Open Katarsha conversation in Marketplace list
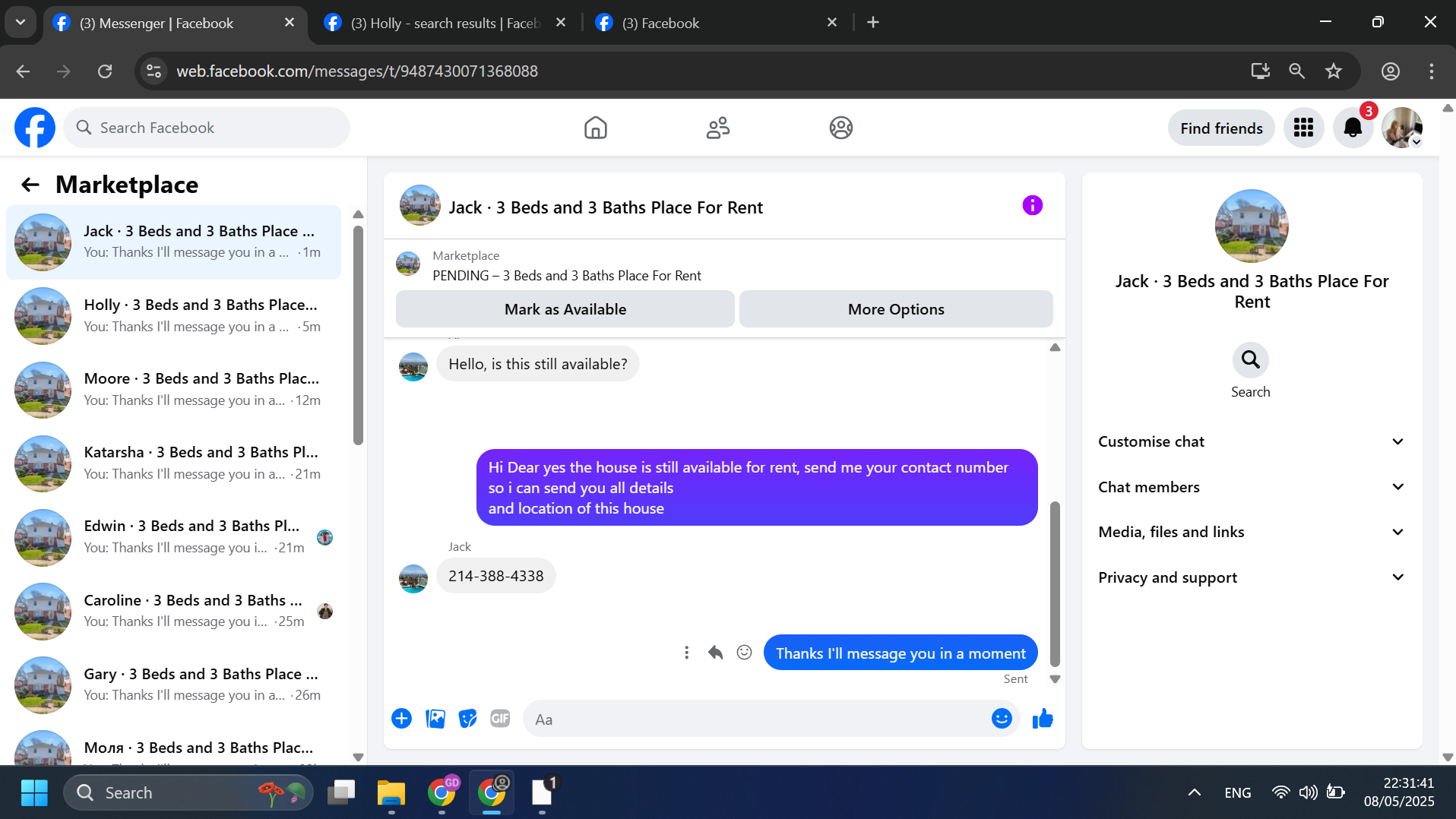The height and width of the screenshot is (819, 1456). click(x=173, y=463)
